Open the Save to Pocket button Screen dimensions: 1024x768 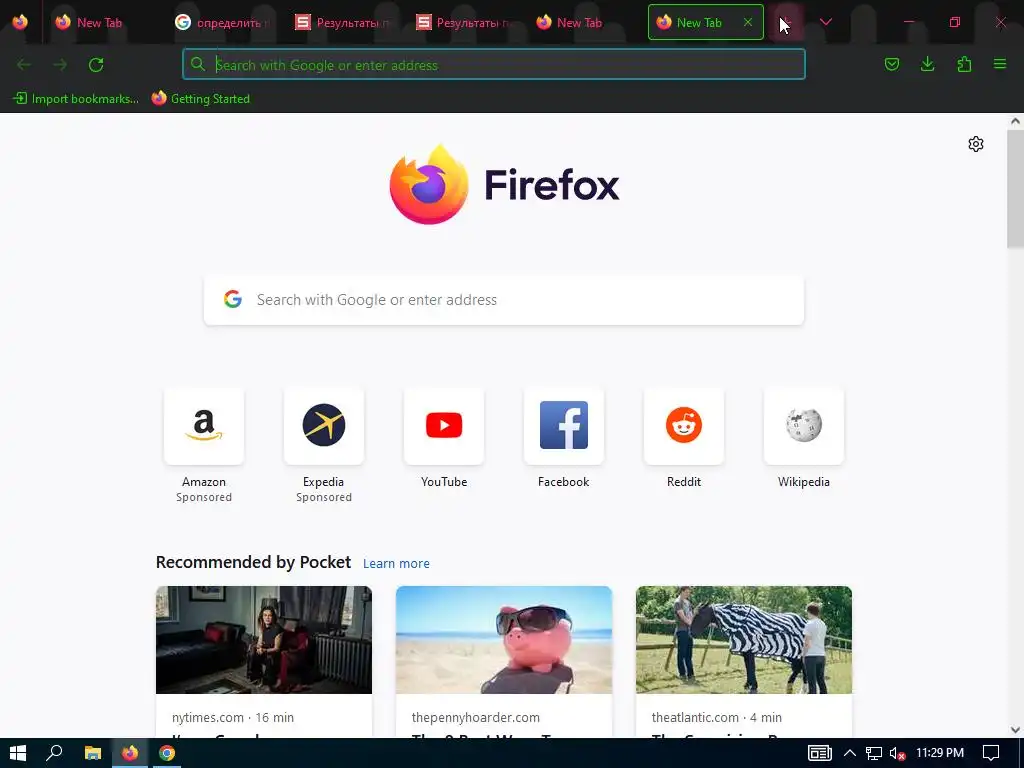pyautogui.click(x=891, y=64)
